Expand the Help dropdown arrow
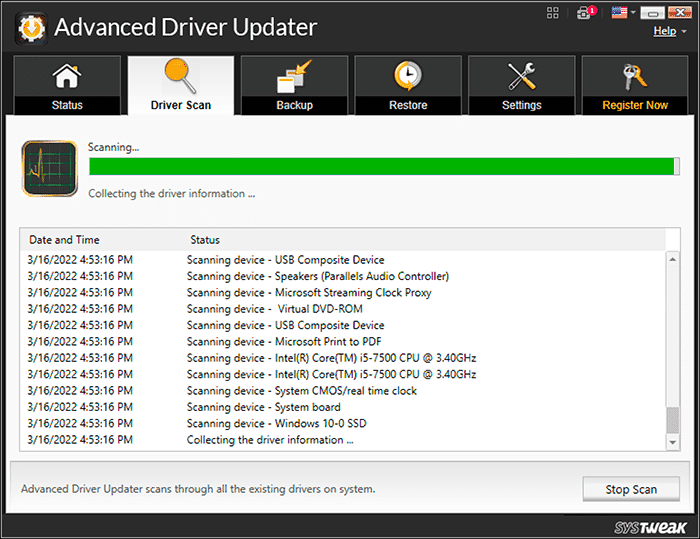Image resolution: width=700 pixels, height=539 pixels. [684, 32]
